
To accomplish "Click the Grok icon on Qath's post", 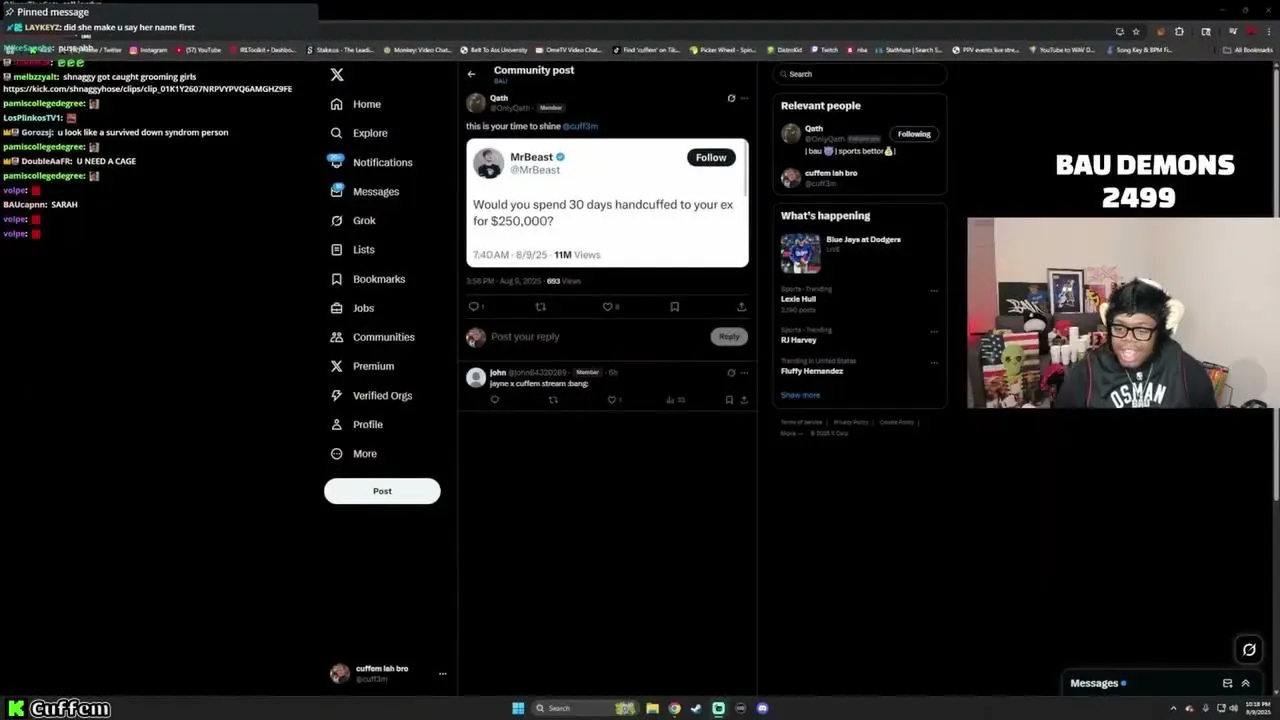I will [x=731, y=98].
